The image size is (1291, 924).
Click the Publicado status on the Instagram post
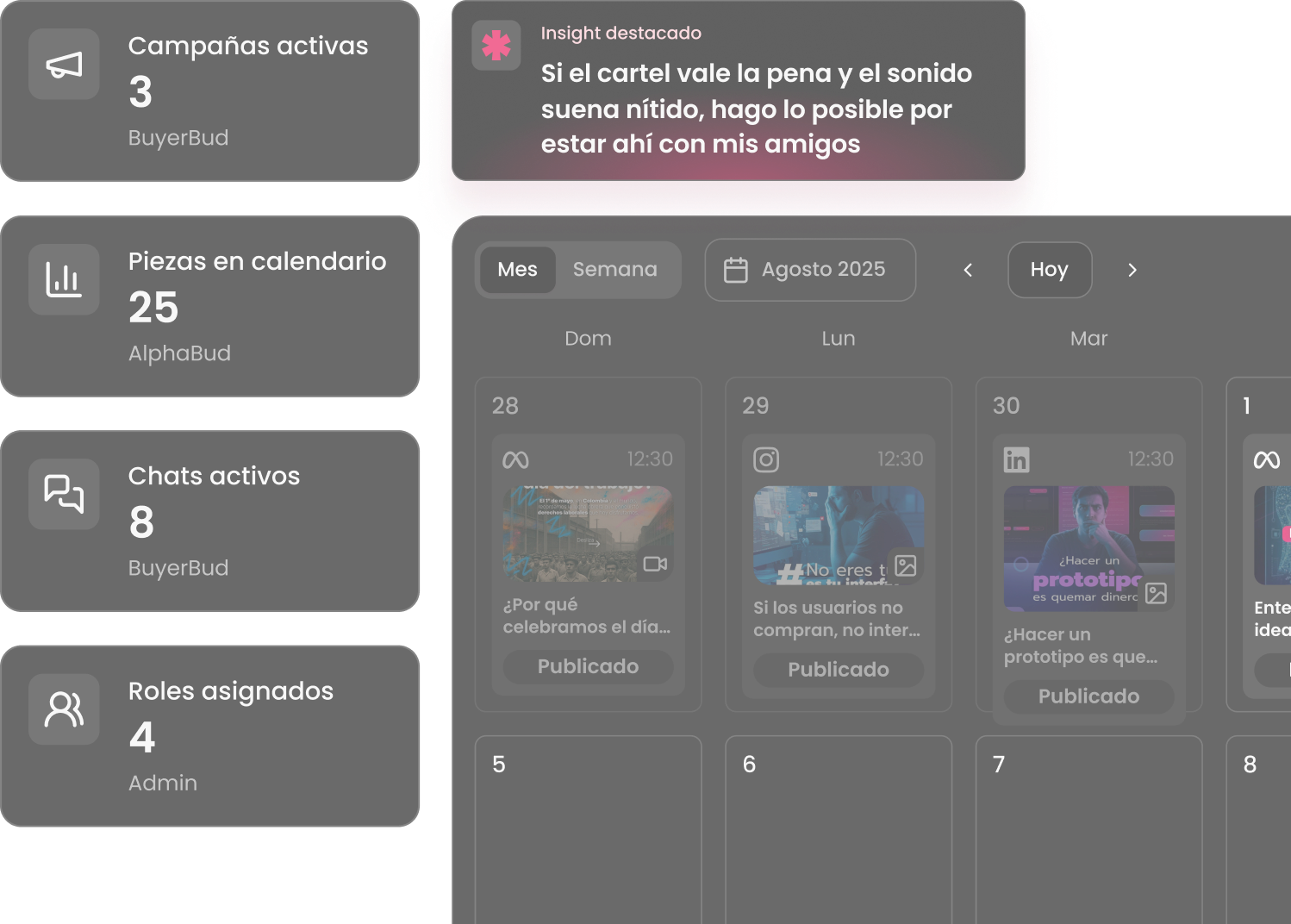pos(838,670)
